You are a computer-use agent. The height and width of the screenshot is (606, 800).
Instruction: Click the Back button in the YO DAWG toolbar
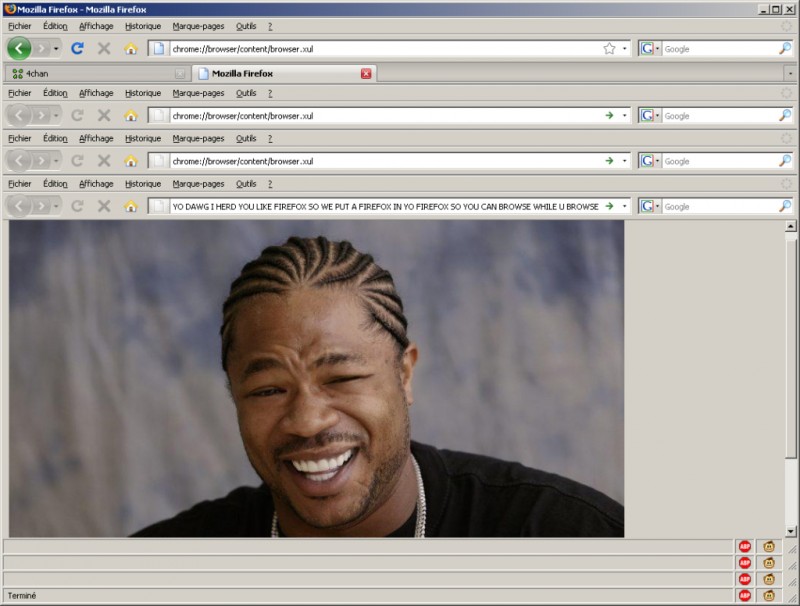pyautogui.click(x=19, y=206)
